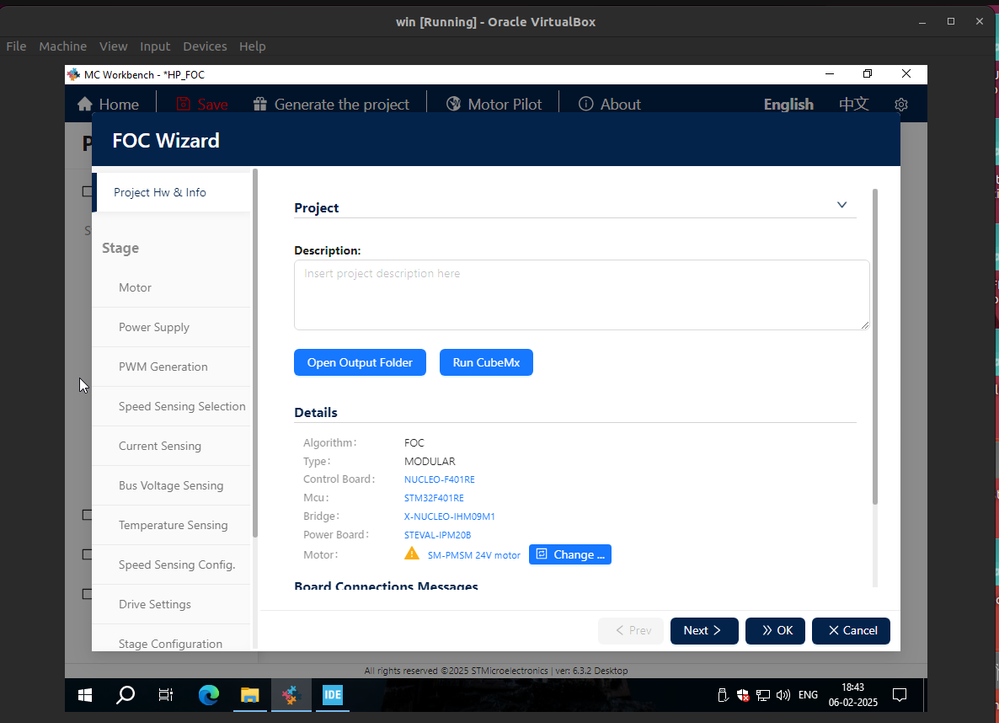Cancel the FOC Wizard

click(x=851, y=631)
